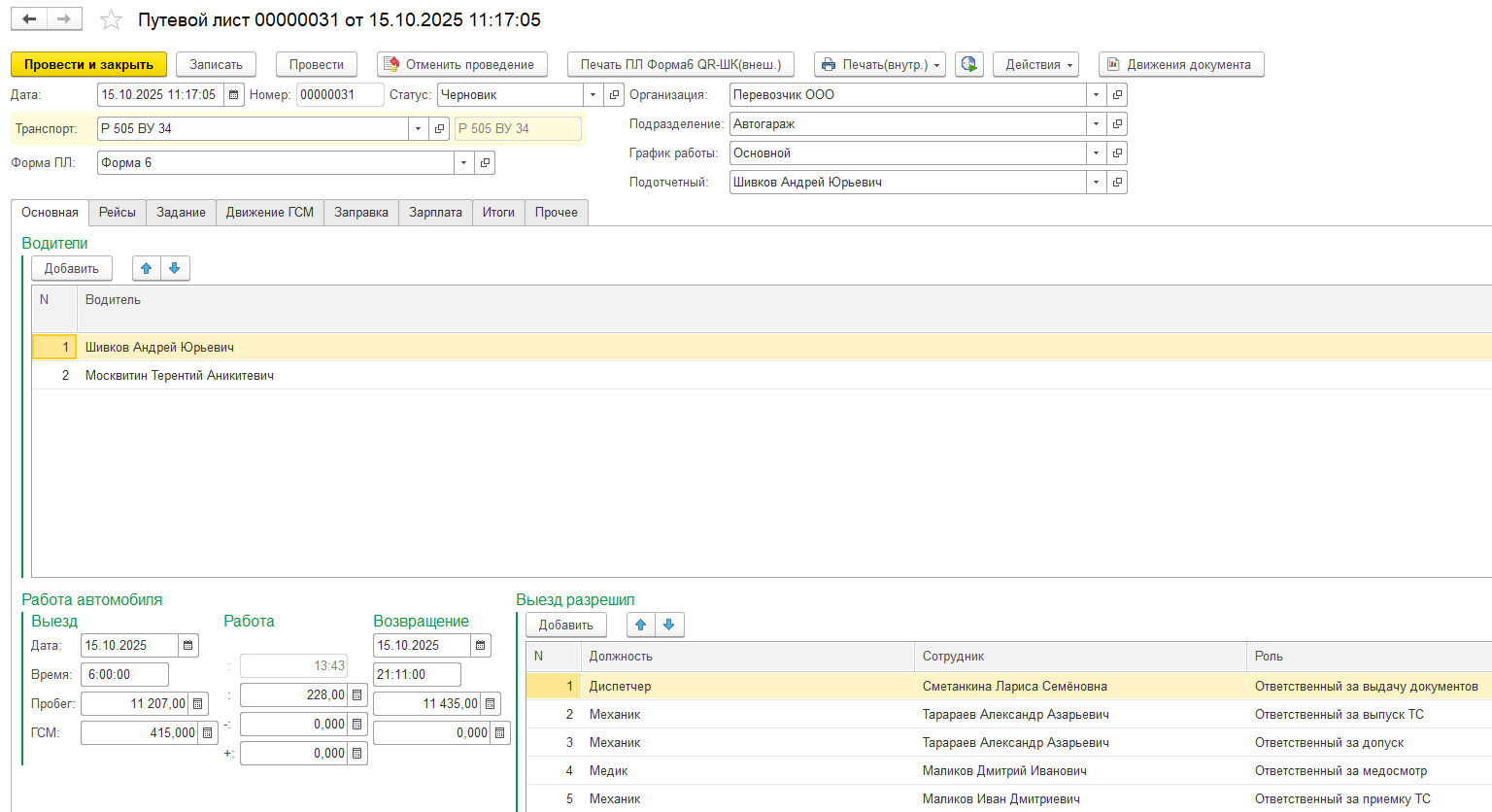This screenshot has width=1492, height=812.
Task: Expand the Транспорт dropdown list
Action: [x=418, y=129]
